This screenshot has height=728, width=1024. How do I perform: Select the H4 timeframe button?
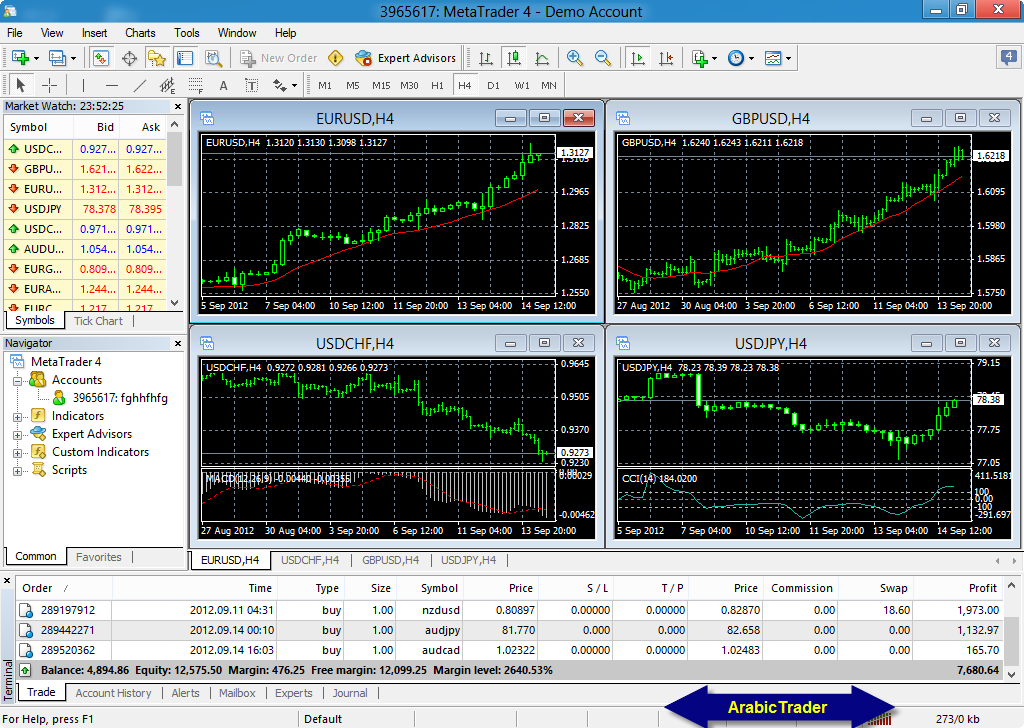(x=464, y=86)
